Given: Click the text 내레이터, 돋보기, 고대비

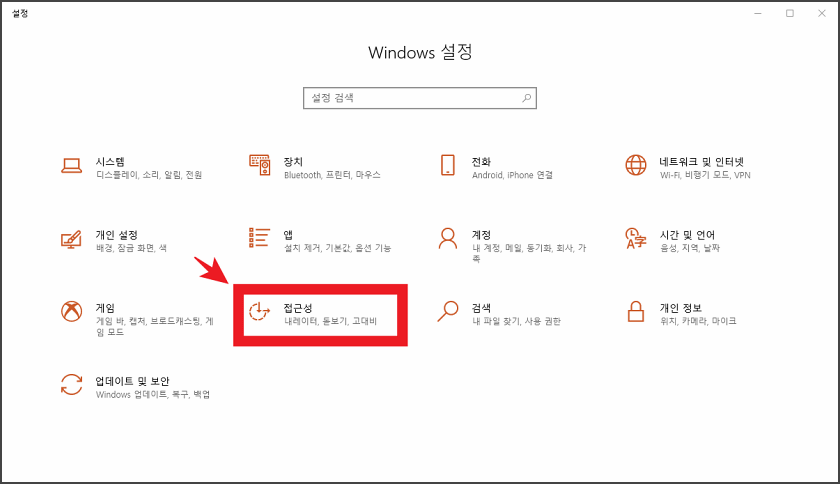Looking at the screenshot, I should (x=331, y=322).
